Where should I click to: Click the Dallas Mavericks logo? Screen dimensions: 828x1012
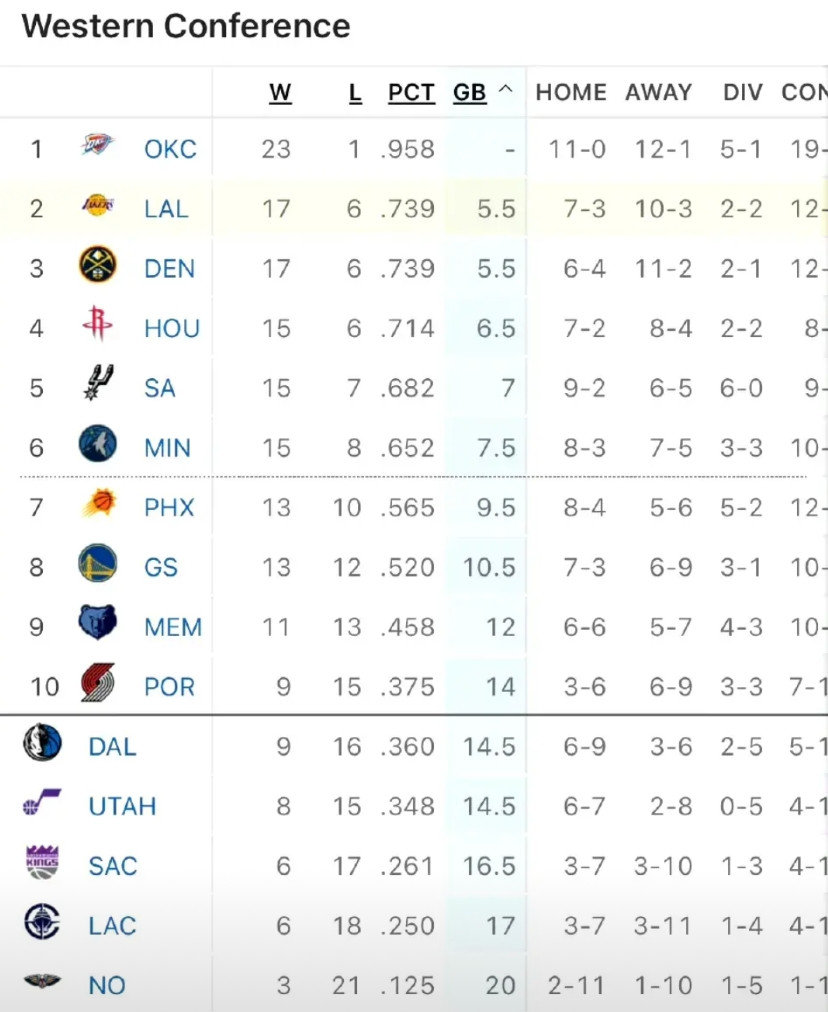(x=42, y=743)
